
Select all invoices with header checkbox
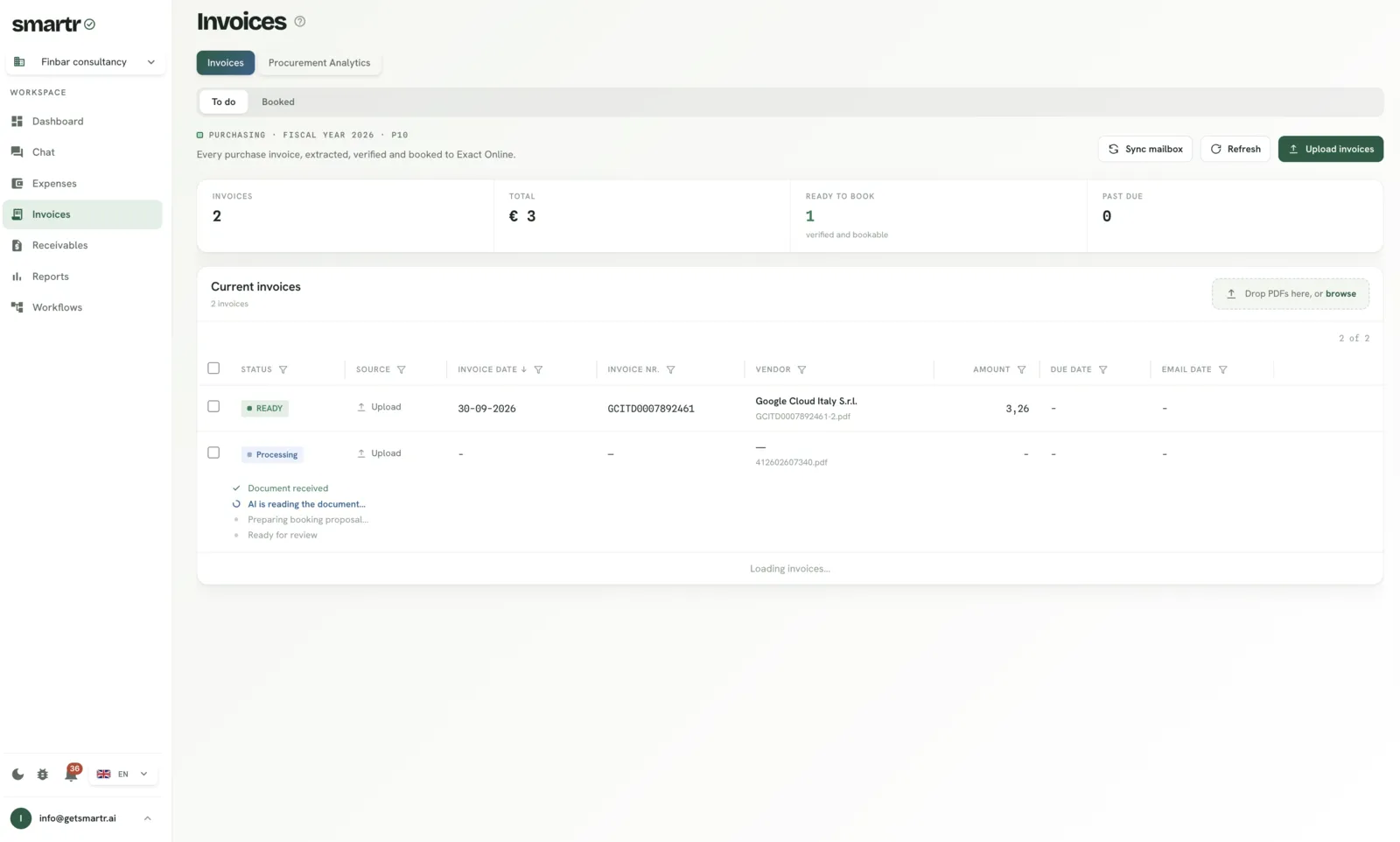[x=213, y=368]
